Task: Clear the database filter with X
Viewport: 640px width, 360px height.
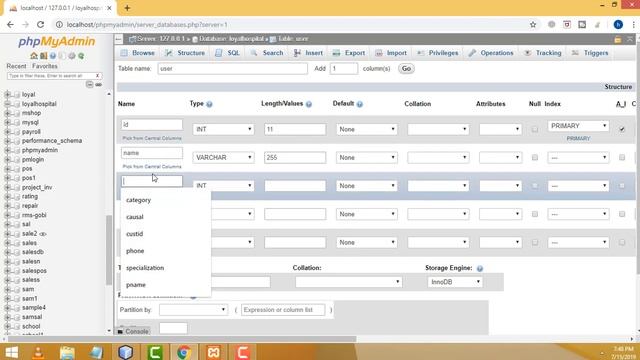Action: tap(97, 76)
